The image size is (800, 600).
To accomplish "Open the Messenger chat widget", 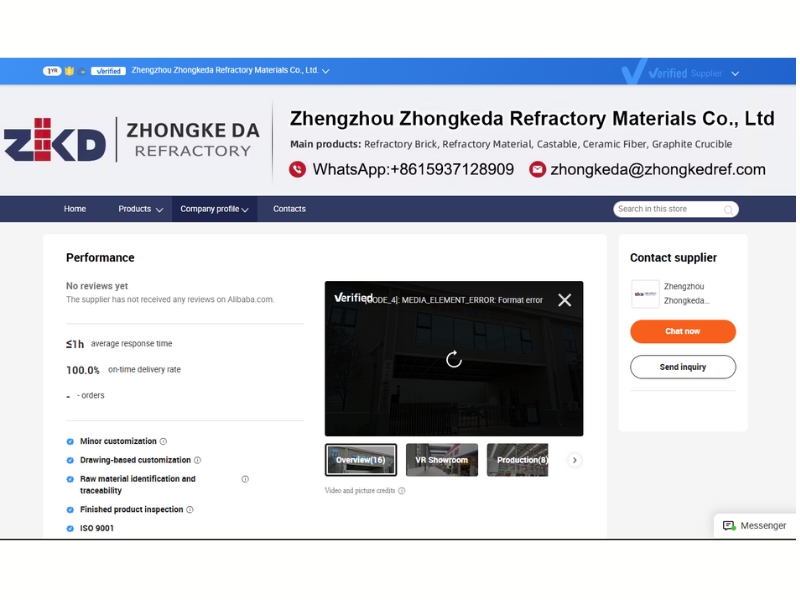I will pyautogui.click(x=754, y=525).
